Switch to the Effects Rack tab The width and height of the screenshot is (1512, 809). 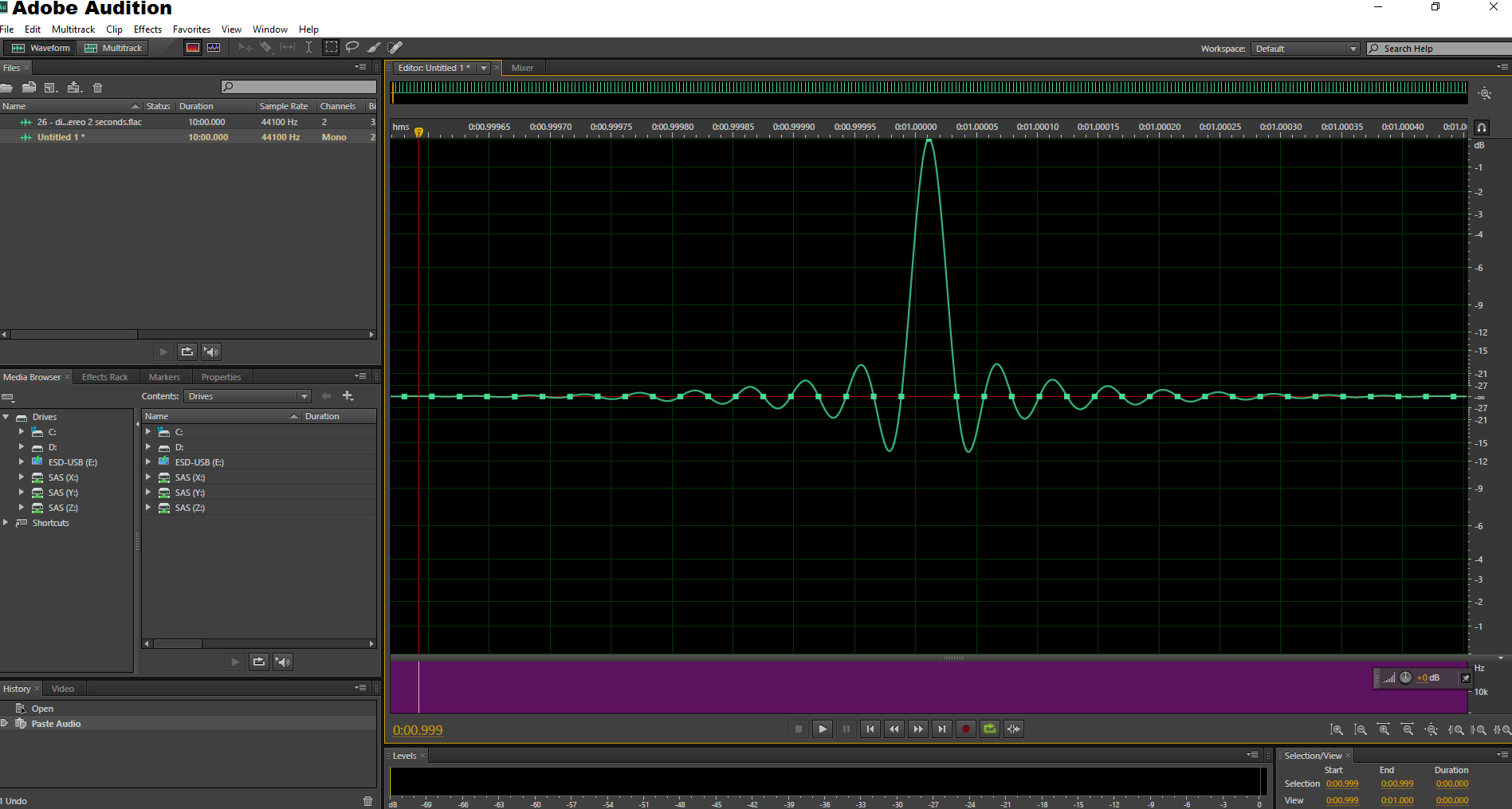pyautogui.click(x=104, y=377)
